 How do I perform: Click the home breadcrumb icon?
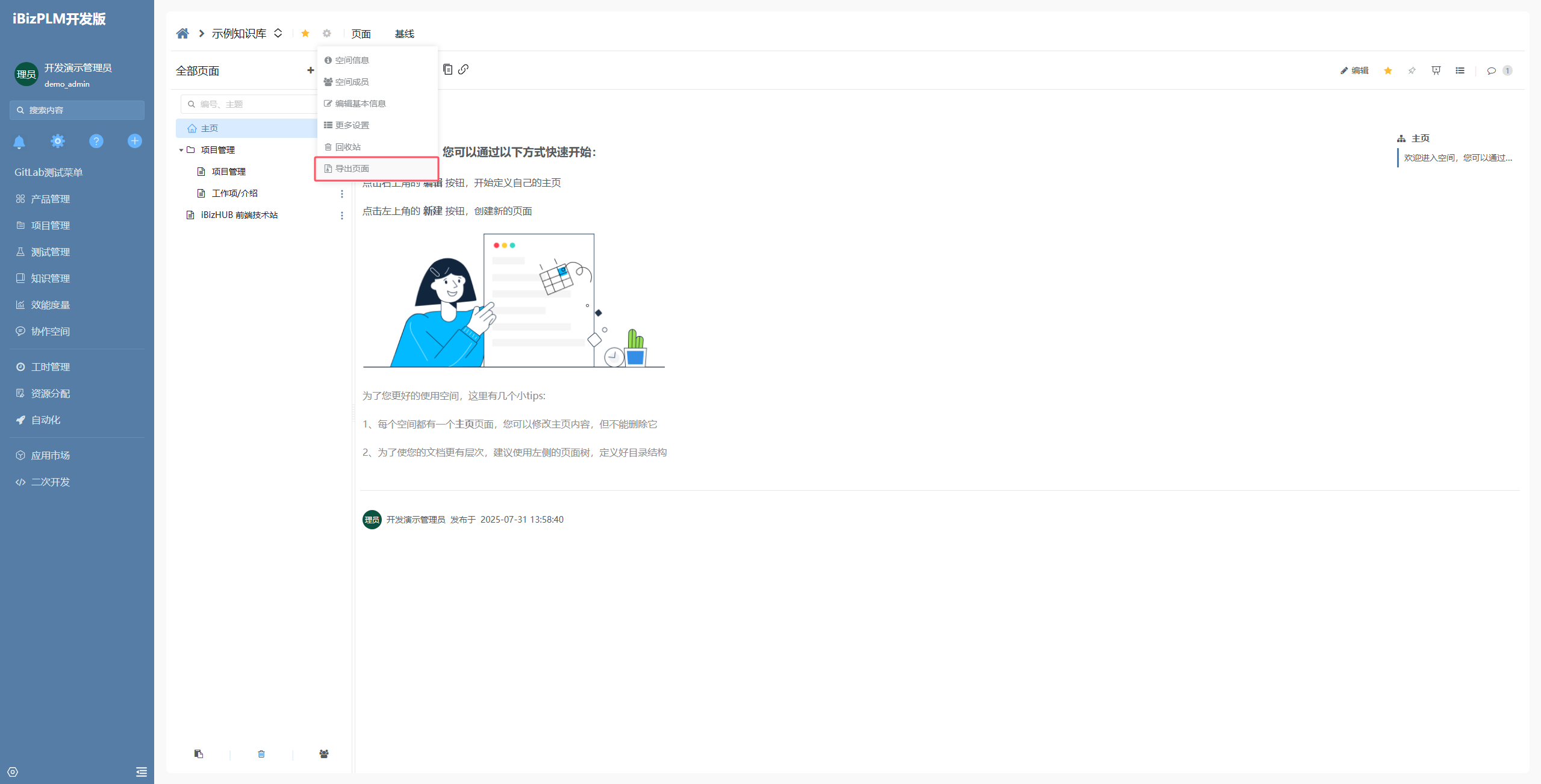click(x=182, y=34)
